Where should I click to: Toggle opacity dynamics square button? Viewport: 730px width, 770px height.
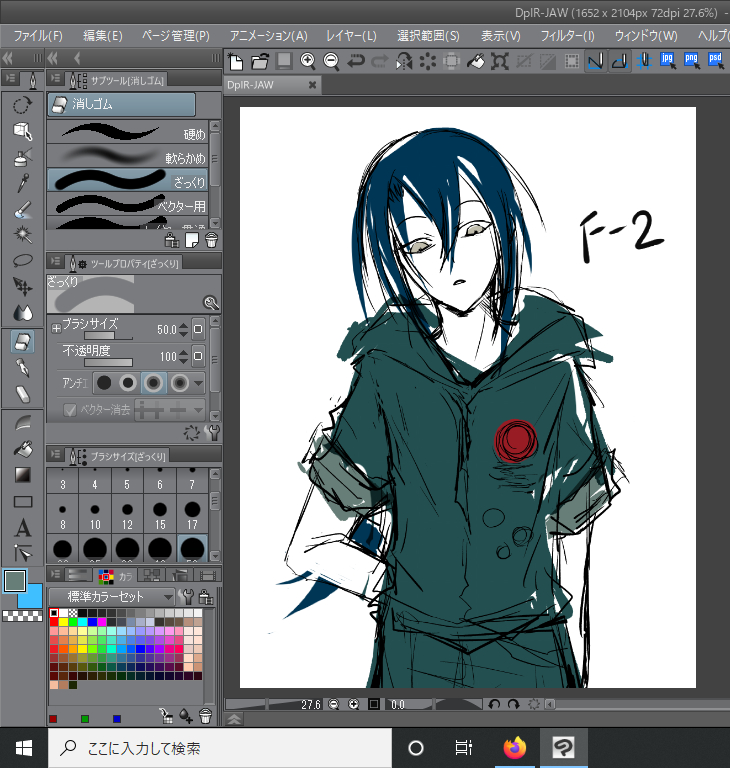(198, 356)
